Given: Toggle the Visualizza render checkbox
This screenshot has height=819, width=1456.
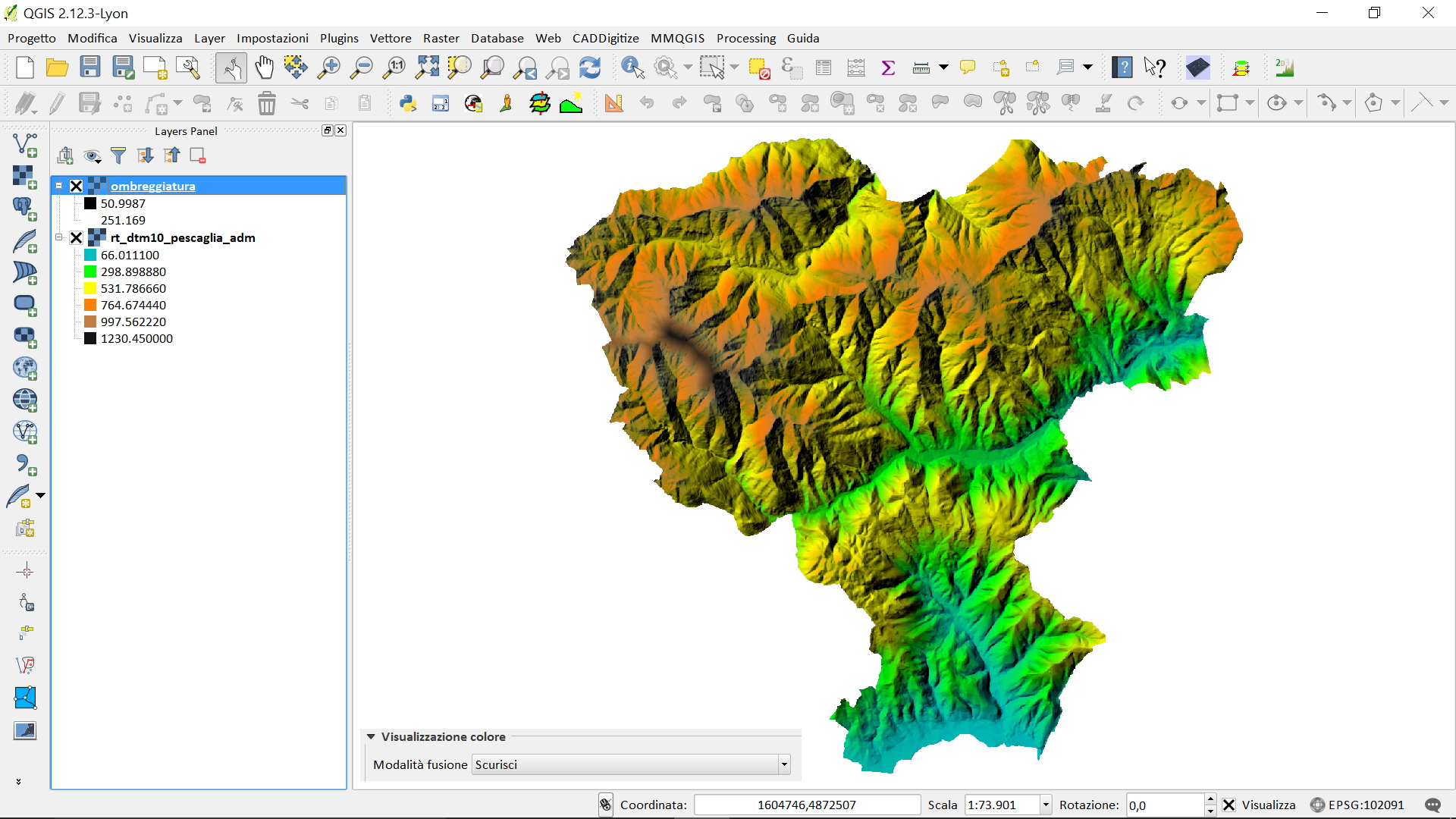Looking at the screenshot, I should click(x=1229, y=805).
